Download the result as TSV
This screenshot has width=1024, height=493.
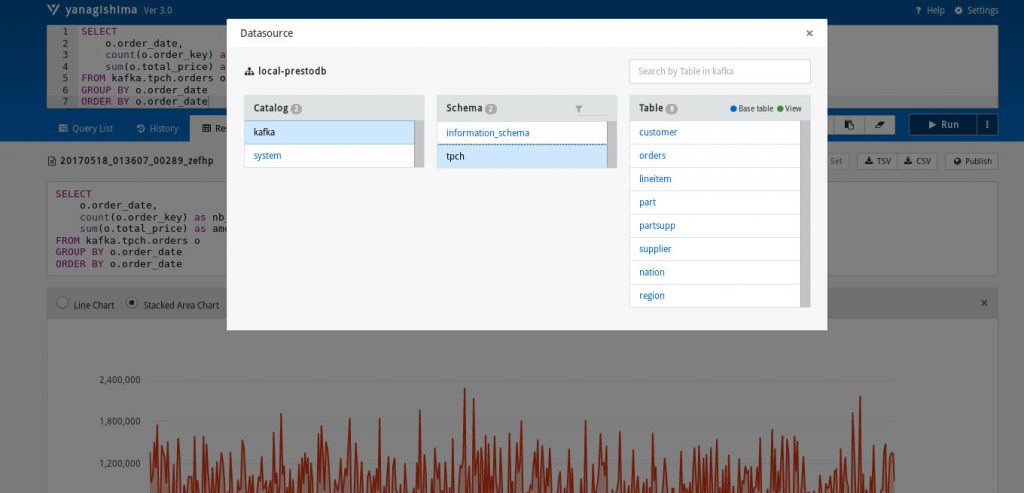[877, 161]
